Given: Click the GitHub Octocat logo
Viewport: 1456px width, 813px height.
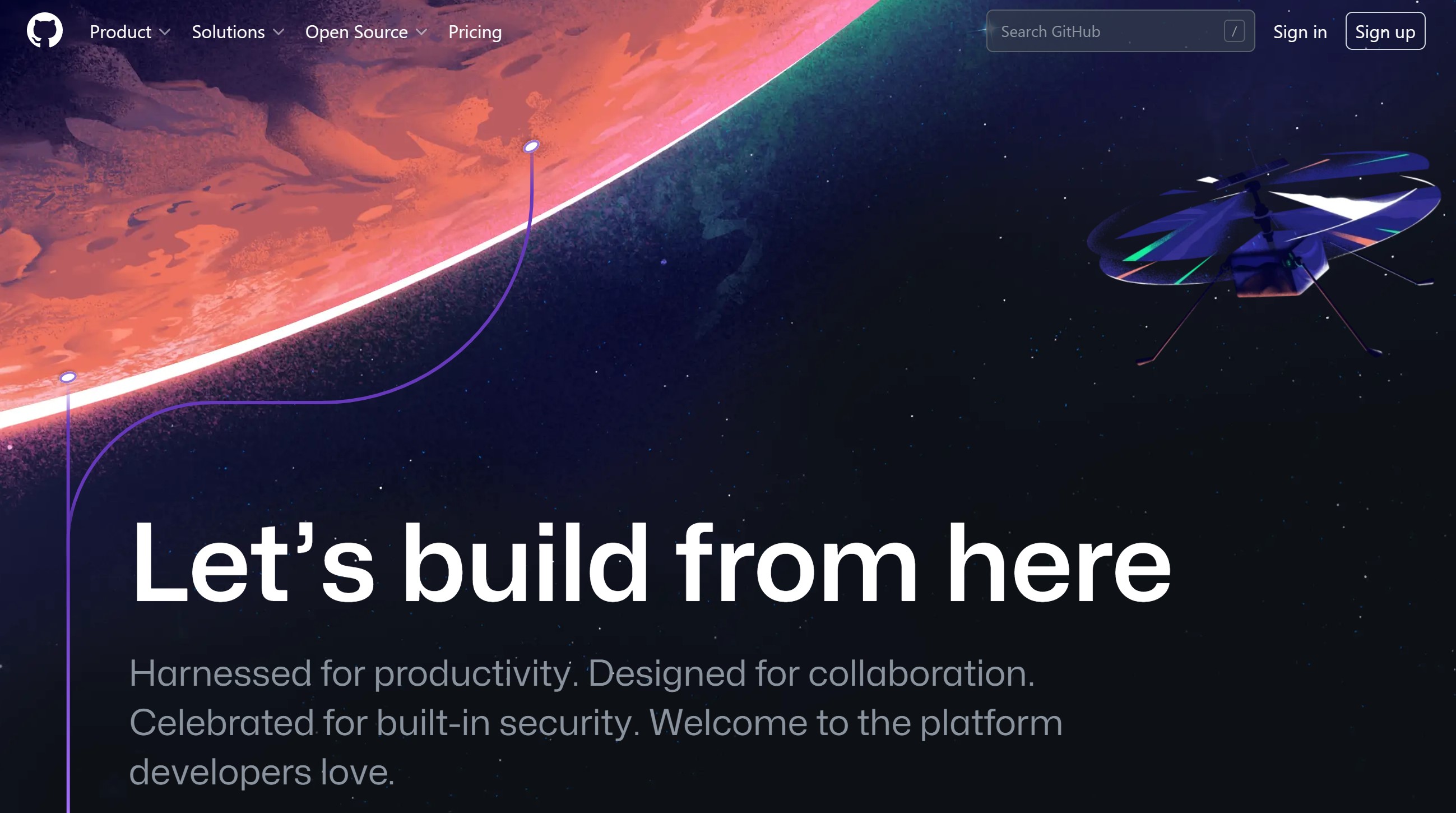Looking at the screenshot, I should click(45, 30).
